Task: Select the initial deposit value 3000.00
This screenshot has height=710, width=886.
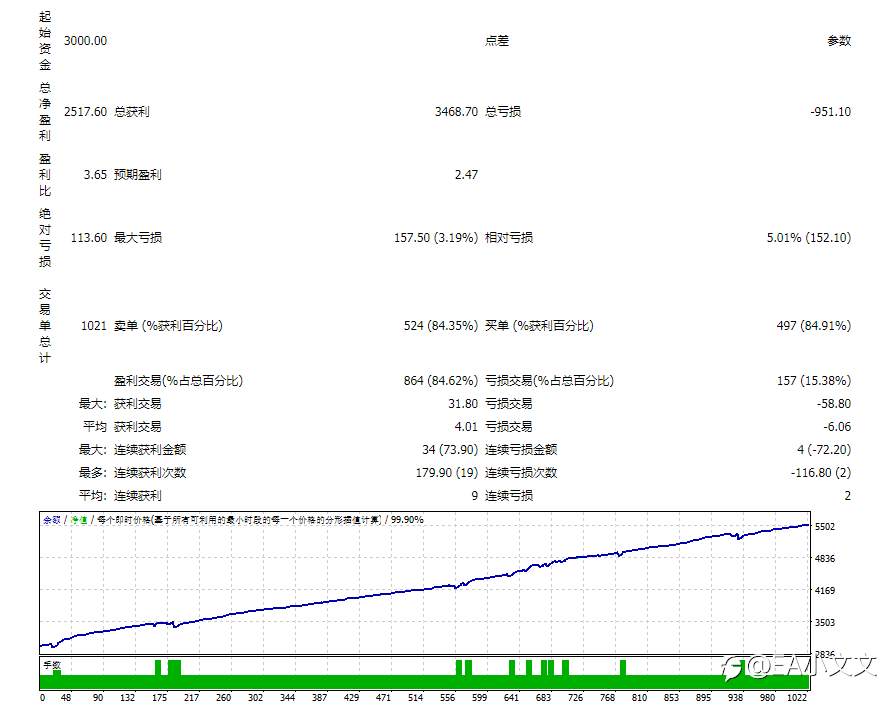Action: (x=85, y=41)
